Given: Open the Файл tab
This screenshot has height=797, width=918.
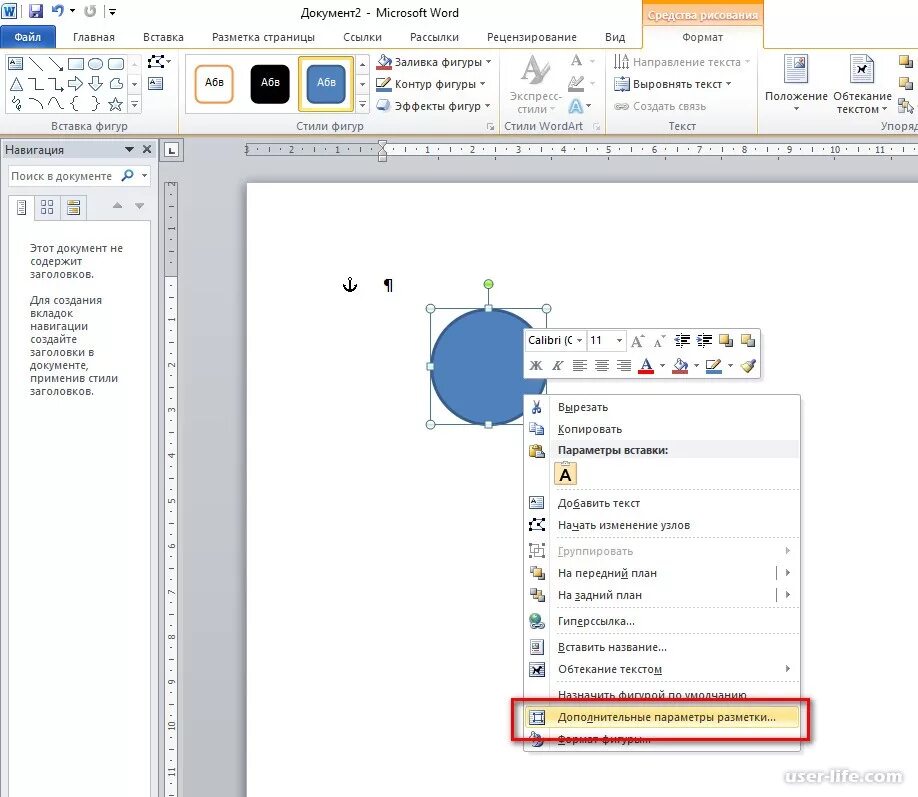Looking at the screenshot, I should [28, 37].
